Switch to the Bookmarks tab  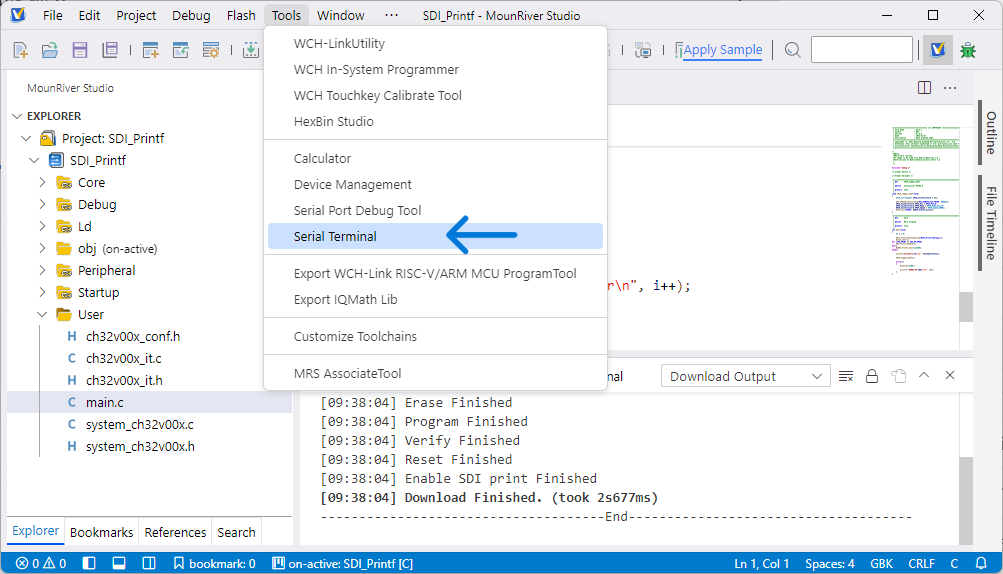[102, 533]
